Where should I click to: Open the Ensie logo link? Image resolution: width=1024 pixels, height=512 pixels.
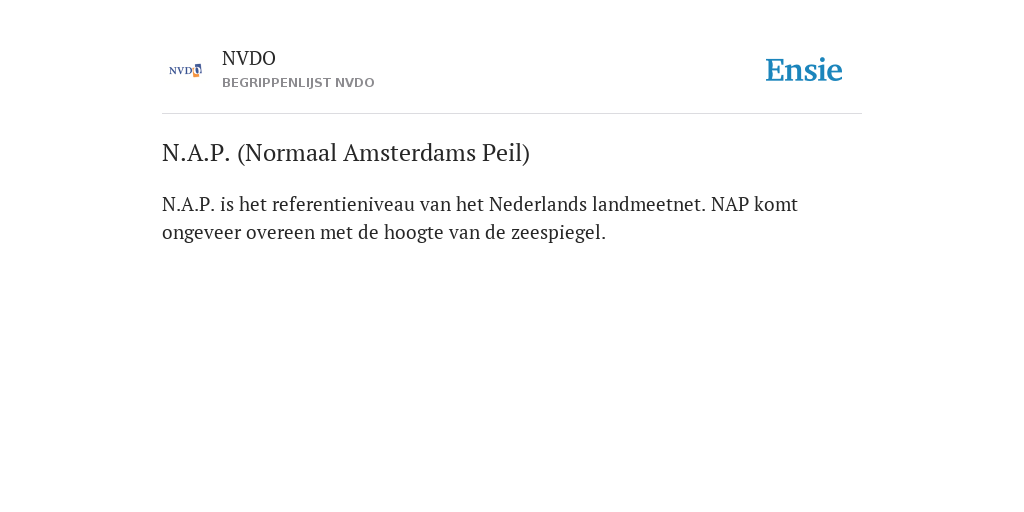click(x=804, y=70)
